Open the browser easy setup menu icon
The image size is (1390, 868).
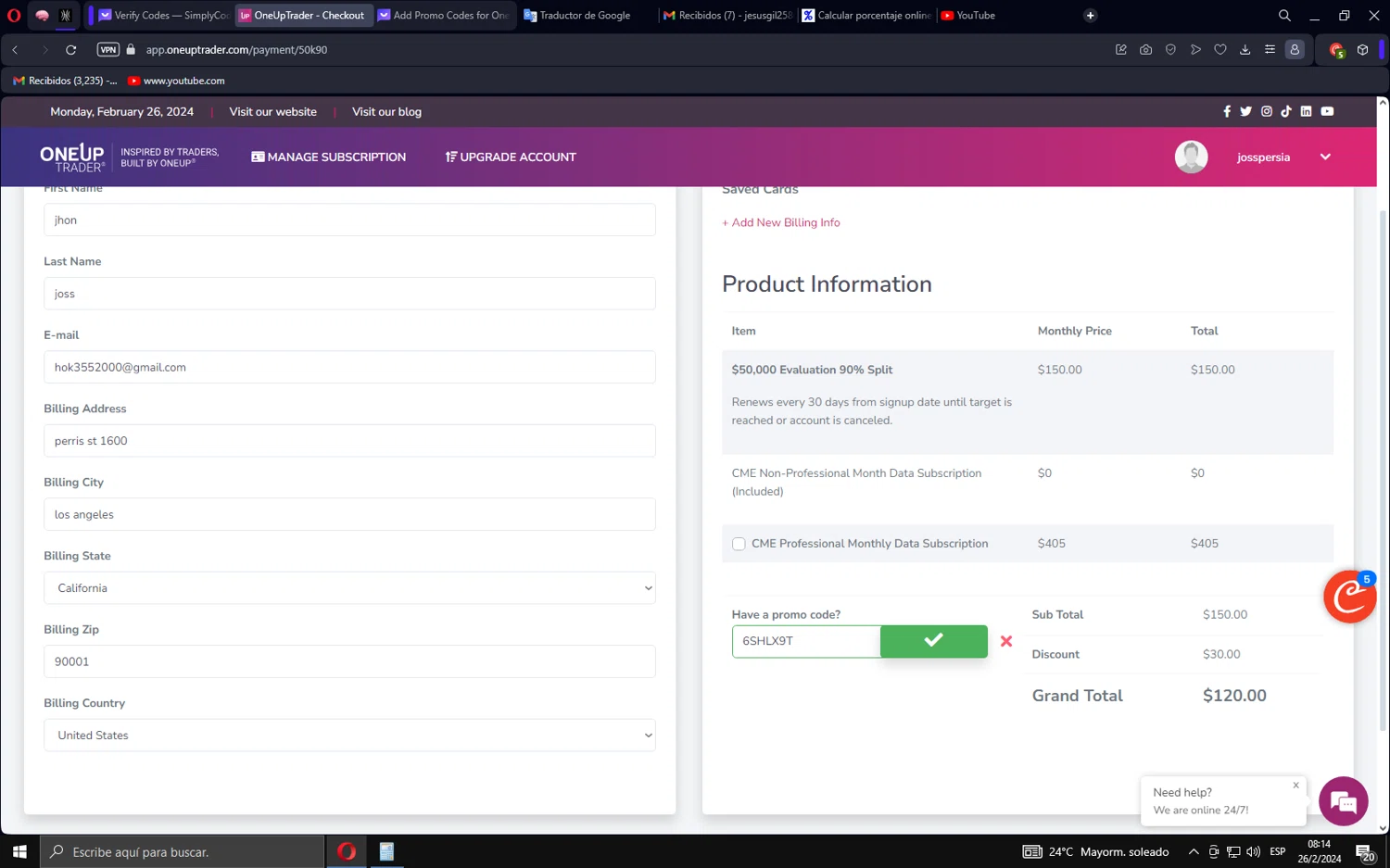click(x=1270, y=50)
